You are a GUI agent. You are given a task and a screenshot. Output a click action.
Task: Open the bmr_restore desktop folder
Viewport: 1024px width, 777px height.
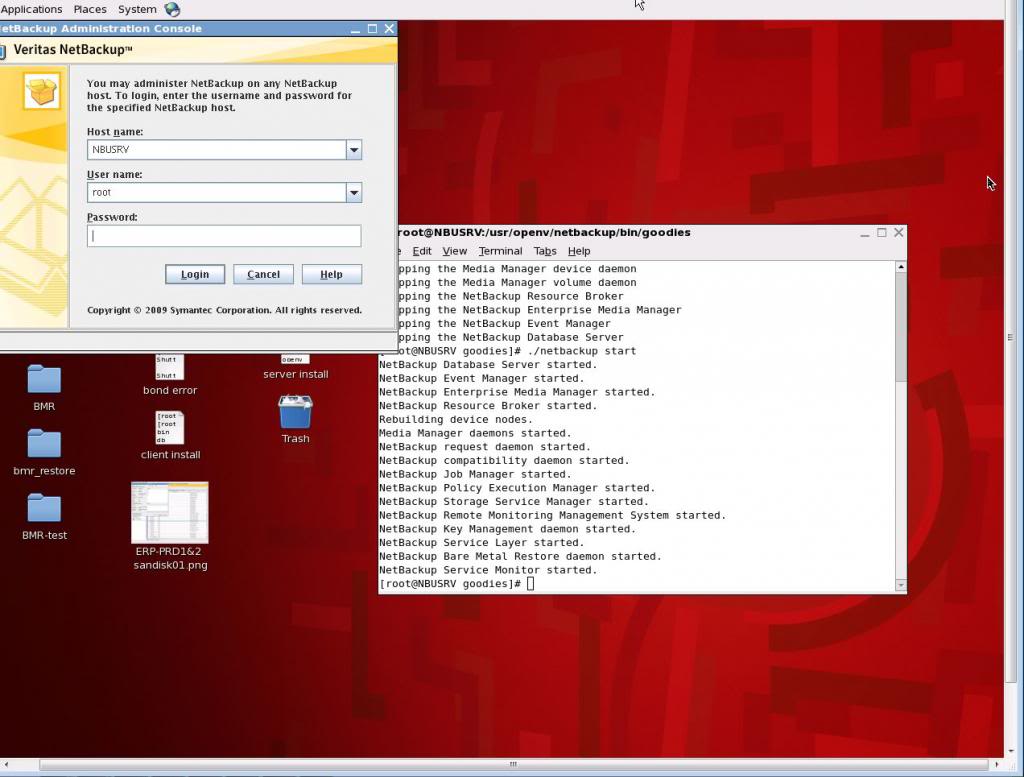pyautogui.click(x=44, y=444)
